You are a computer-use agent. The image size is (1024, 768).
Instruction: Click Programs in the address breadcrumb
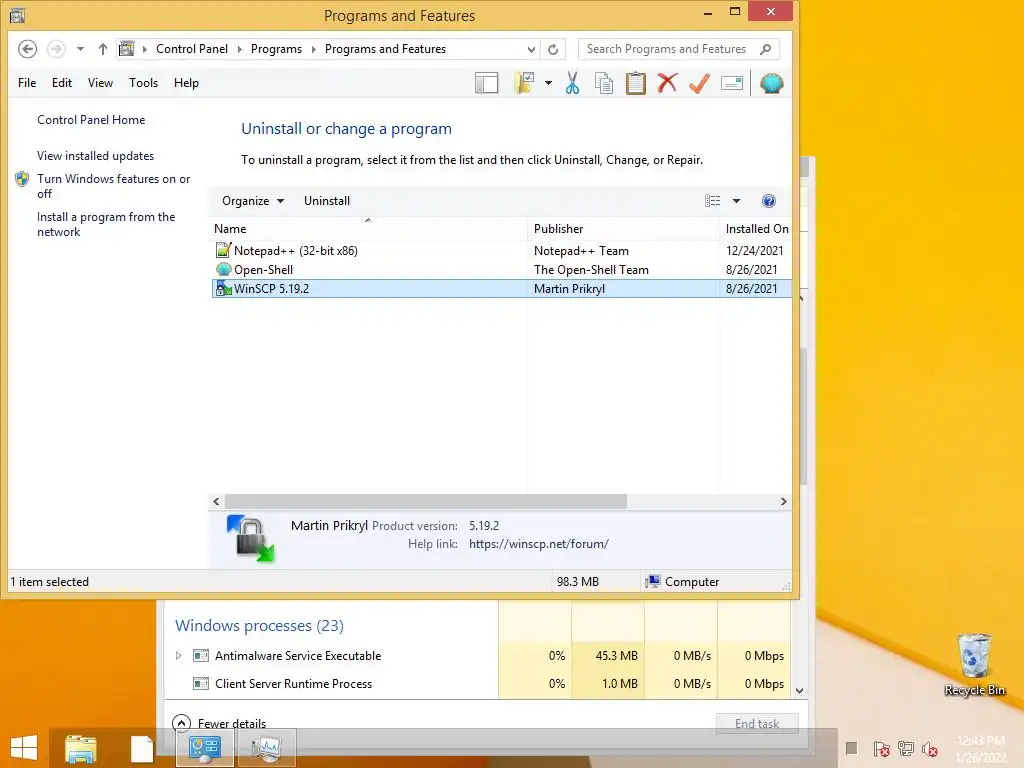[x=276, y=49]
